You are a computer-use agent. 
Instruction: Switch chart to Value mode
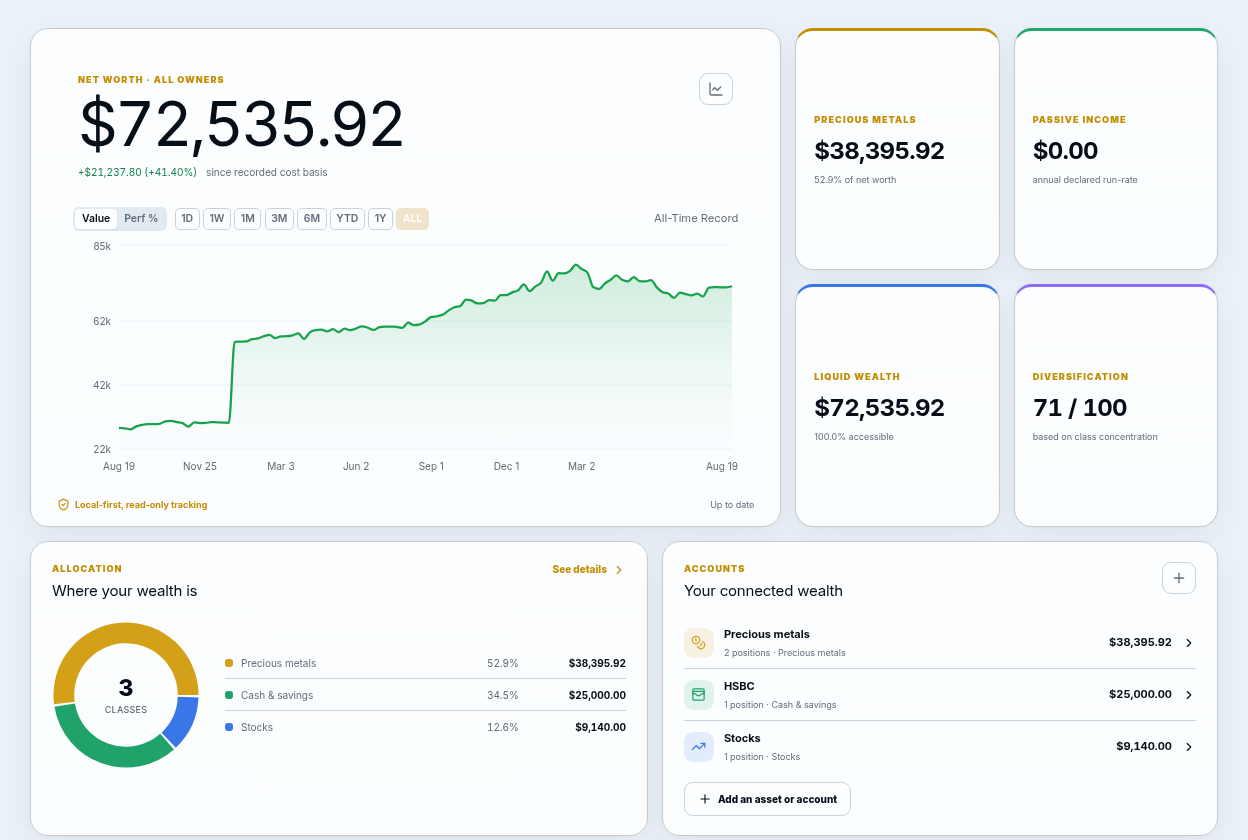click(96, 218)
